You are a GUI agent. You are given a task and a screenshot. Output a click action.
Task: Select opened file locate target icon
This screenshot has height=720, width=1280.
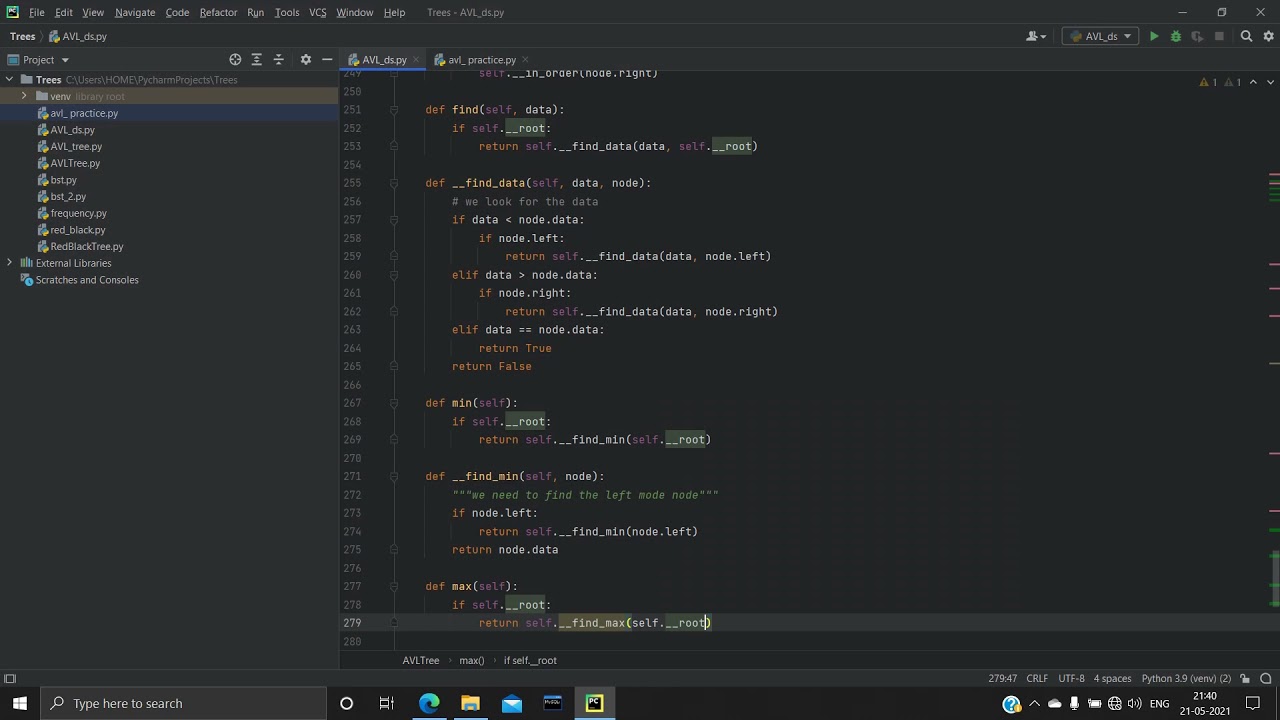click(x=235, y=60)
